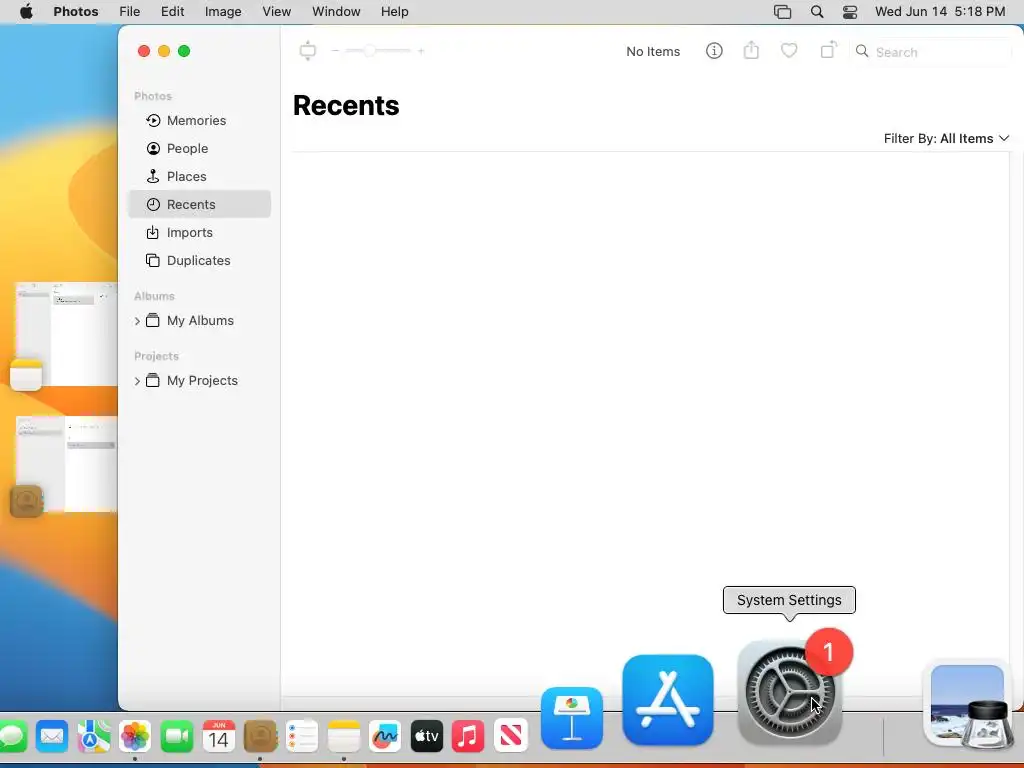Switch to the Notes Stage Manager thumbnail

click(65, 335)
